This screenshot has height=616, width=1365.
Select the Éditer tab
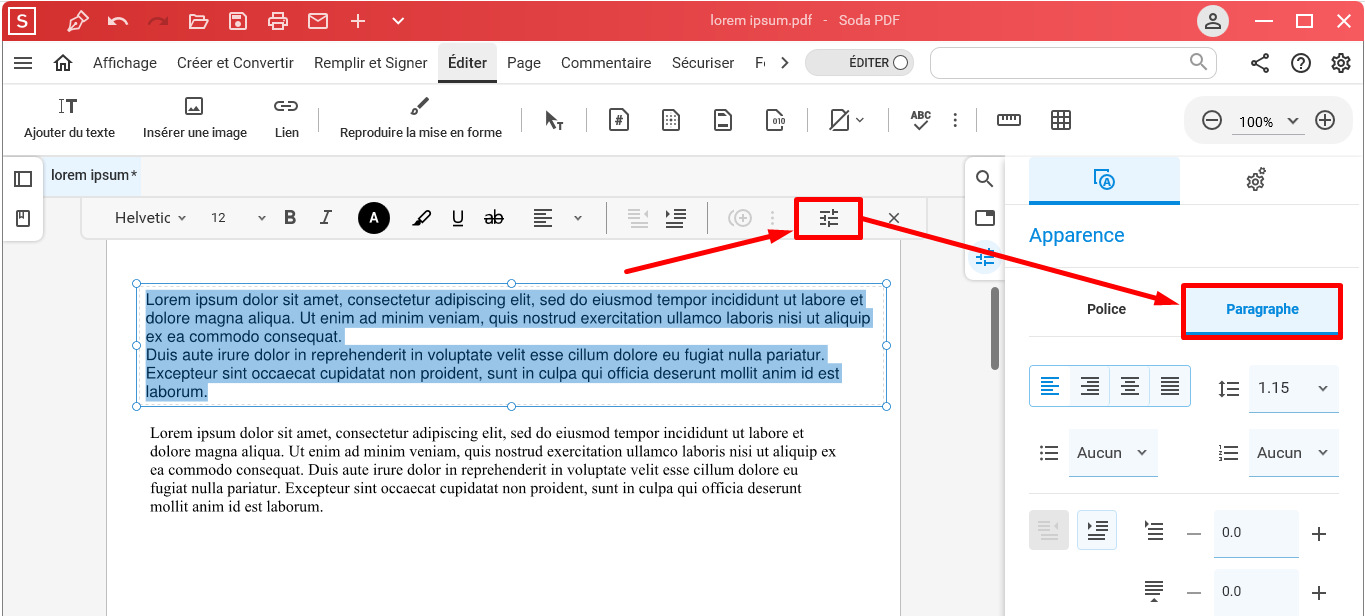coord(467,63)
